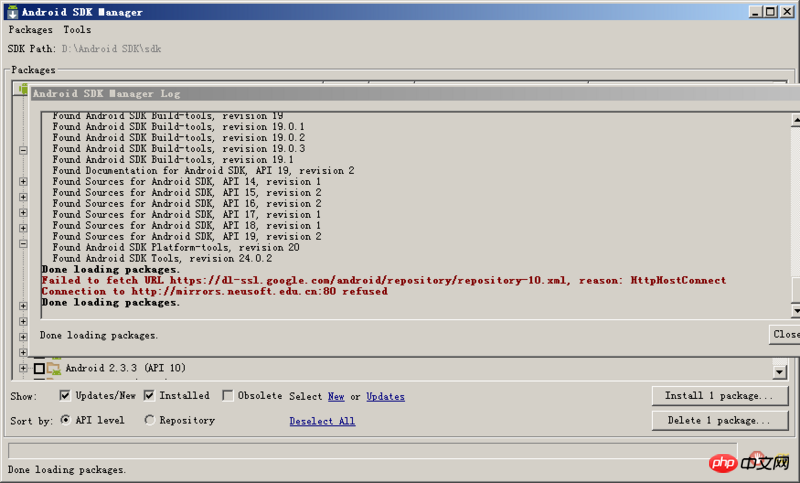This screenshot has height=483, width=800.
Task: Click the Android SDK Manager title bar icon
Action: pyautogui.click(x=12, y=11)
